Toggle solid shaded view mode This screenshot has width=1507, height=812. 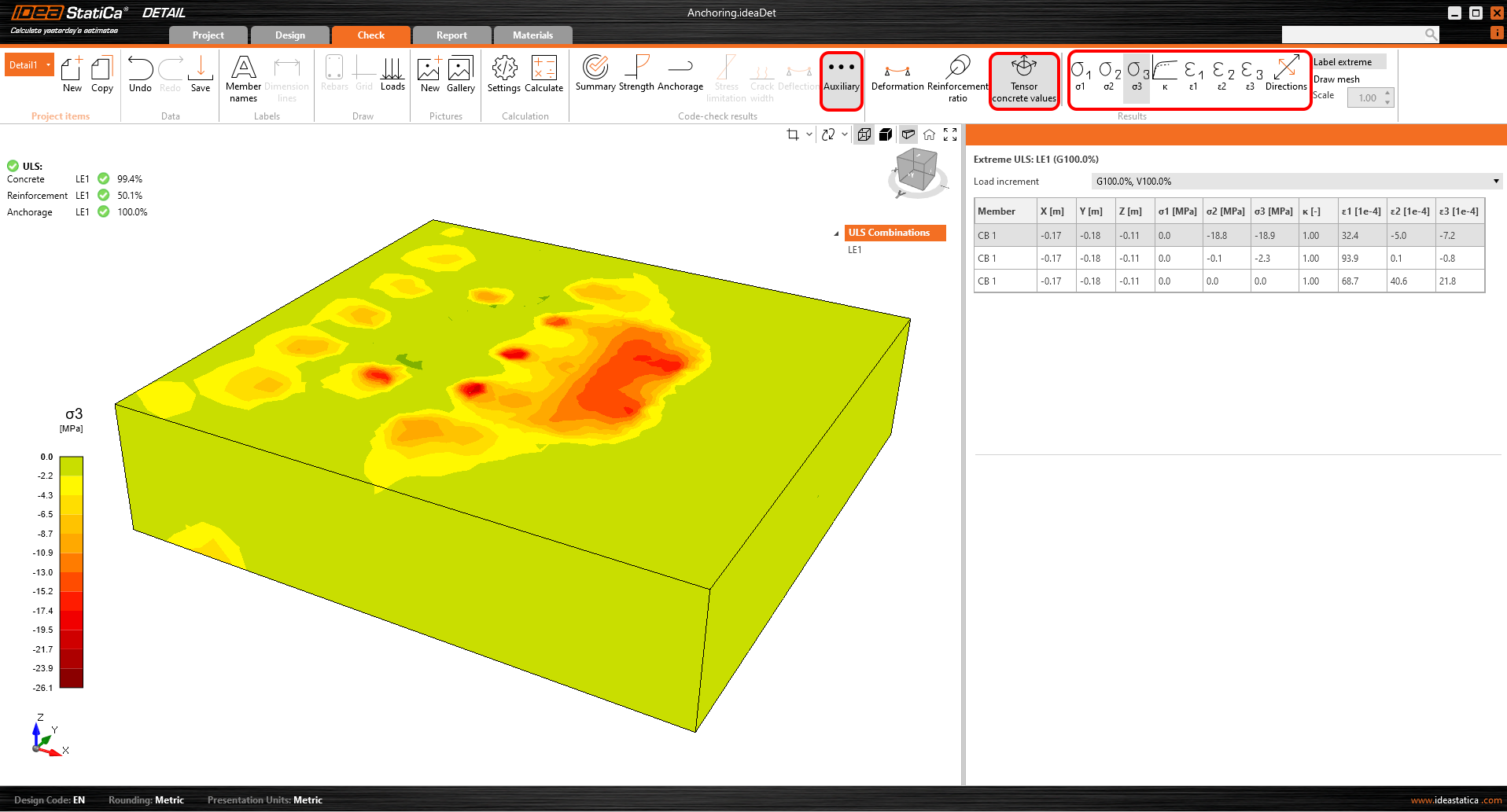coord(886,134)
